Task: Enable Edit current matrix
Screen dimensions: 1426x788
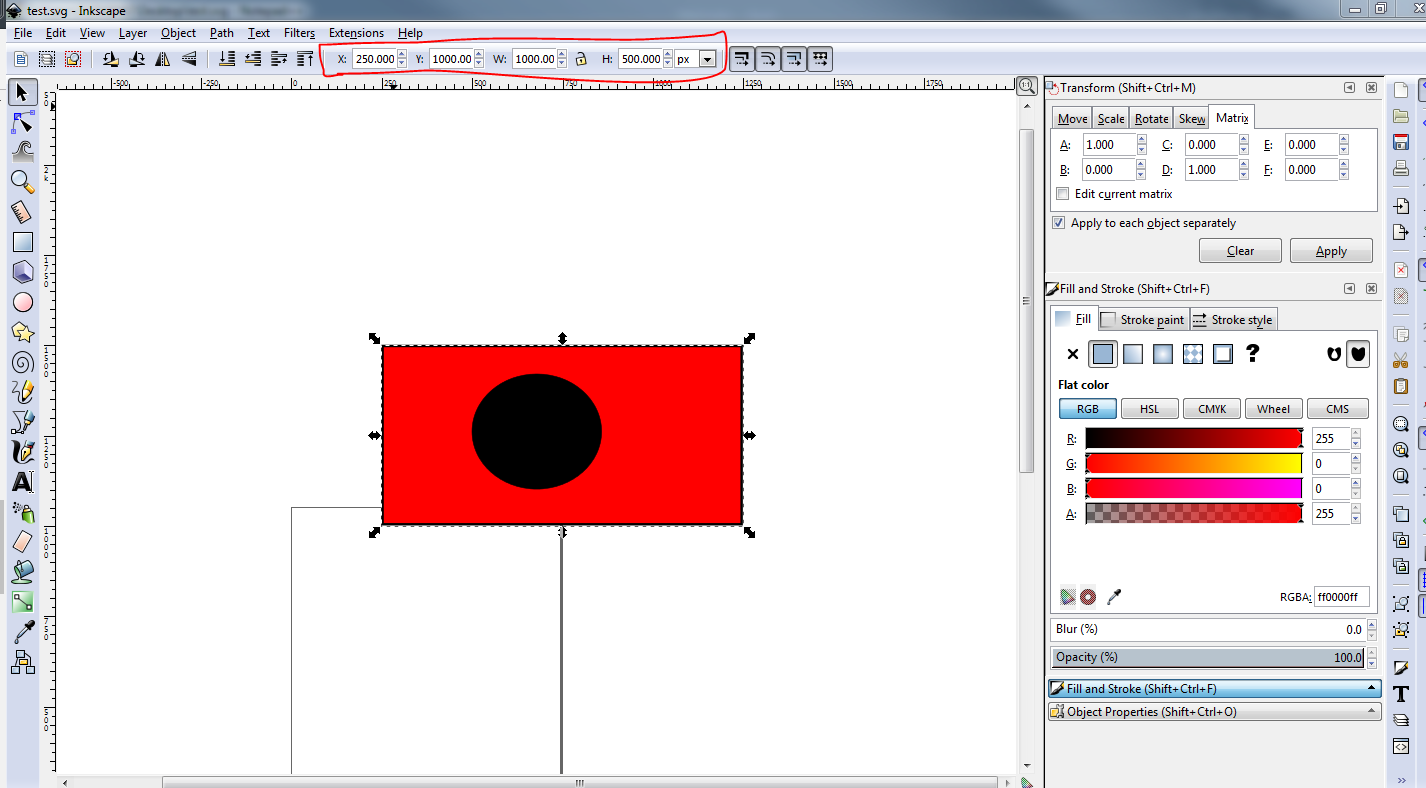Action: [1062, 193]
